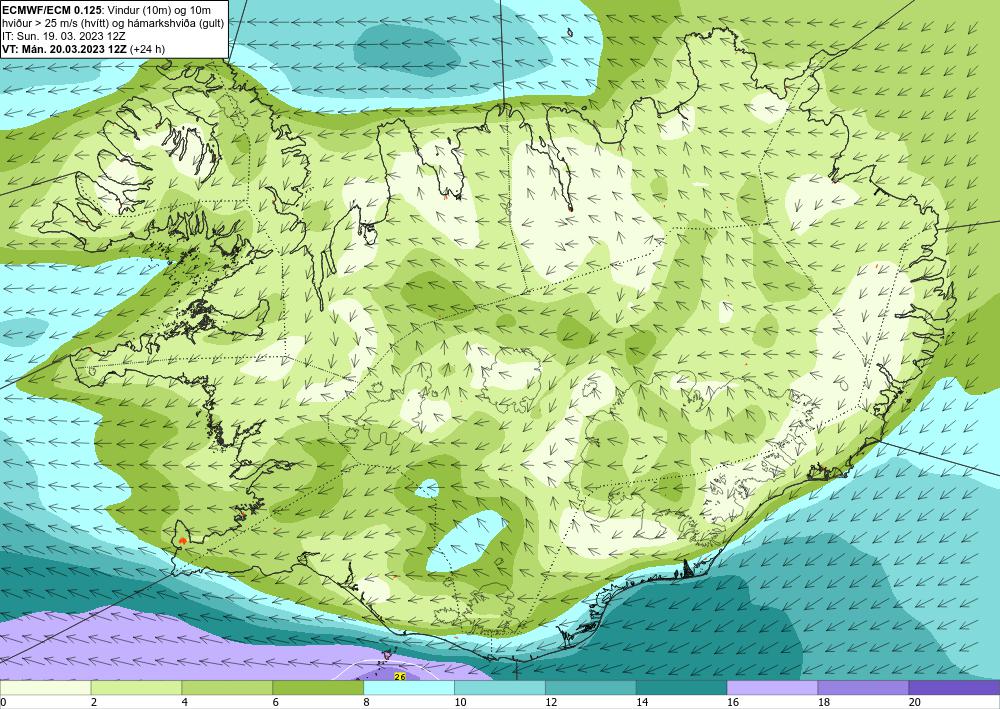This screenshot has width=1000, height=709.
Task: Click the legend scale value 14
Action: pos(642,703)
